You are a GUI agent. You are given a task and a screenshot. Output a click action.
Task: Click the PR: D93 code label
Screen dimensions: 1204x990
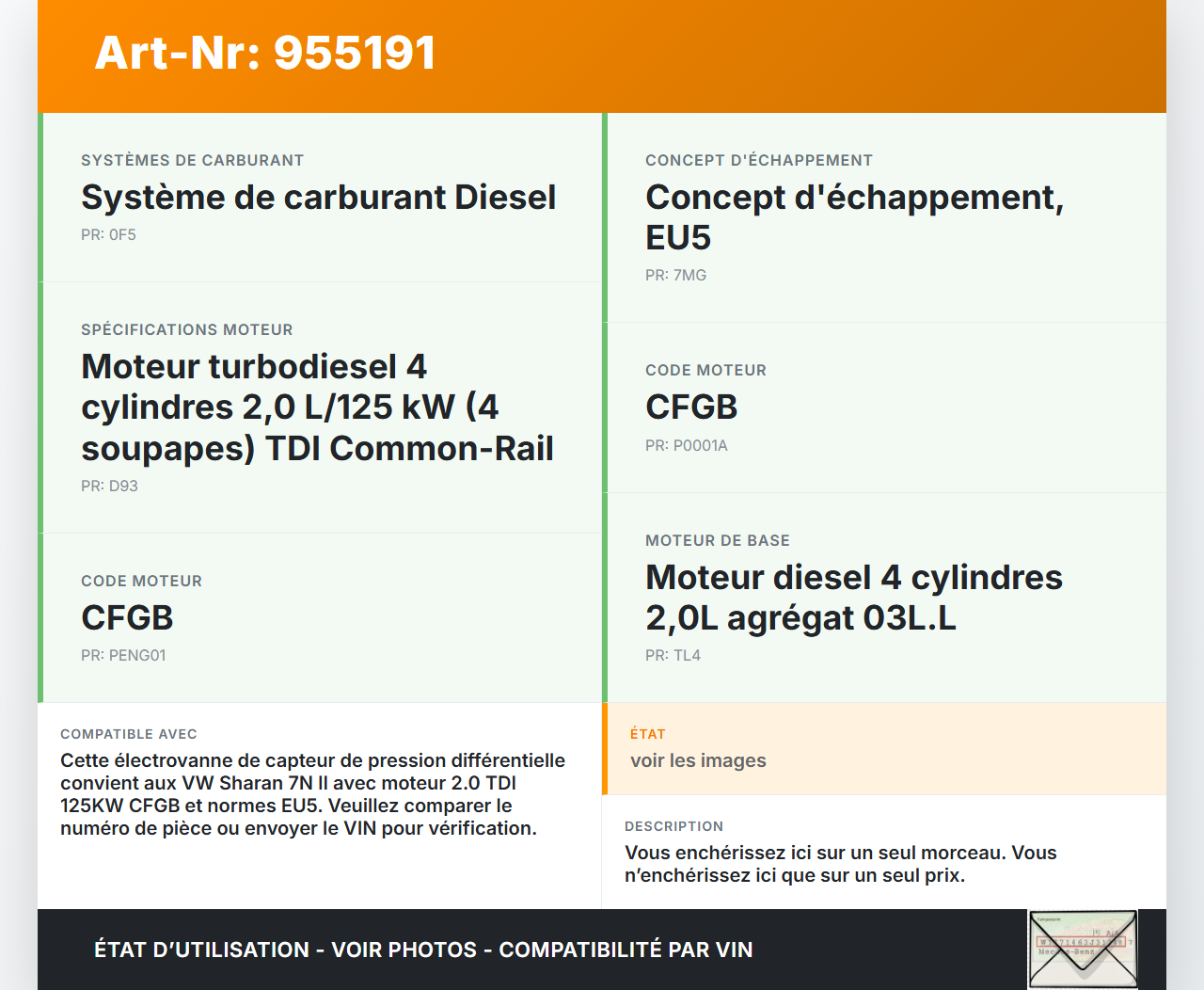pos(109,487)
